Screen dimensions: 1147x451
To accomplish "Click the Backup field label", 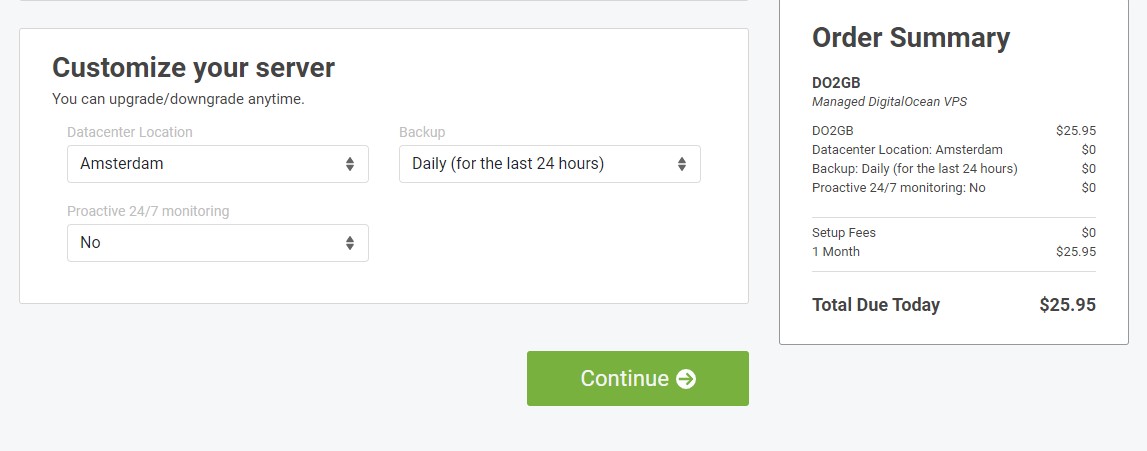I will 422,132.
